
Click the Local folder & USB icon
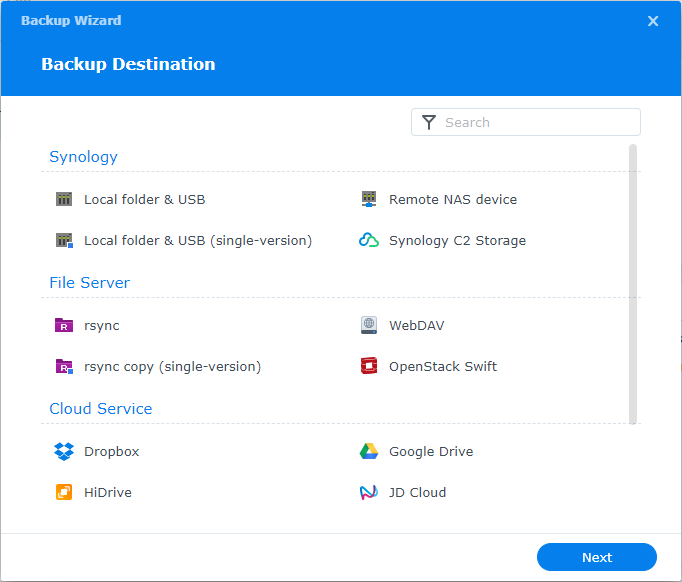tap(64, 199)
